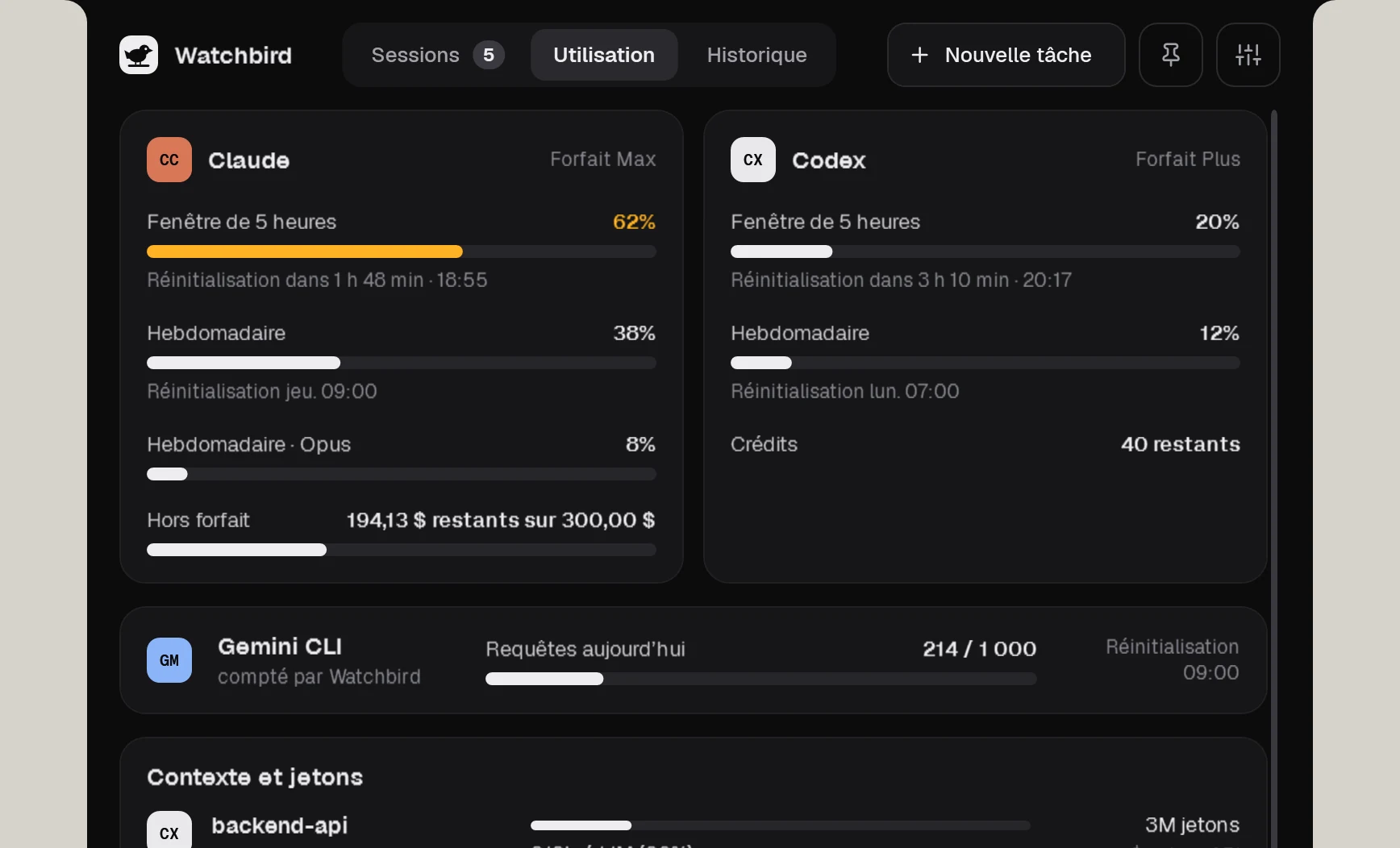
Task: Click the orange 62% value
Action: pos(634,222)
